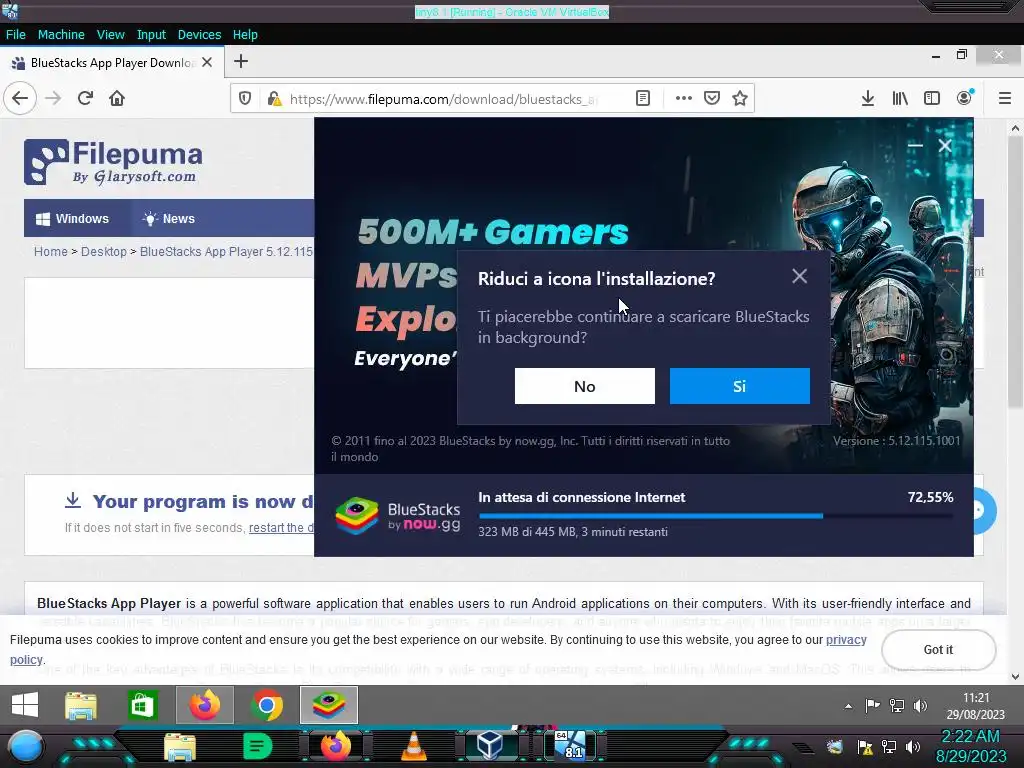Show Firefox sidebars icon
This screenshot has width=1024, height=768.
coord(932,99)
